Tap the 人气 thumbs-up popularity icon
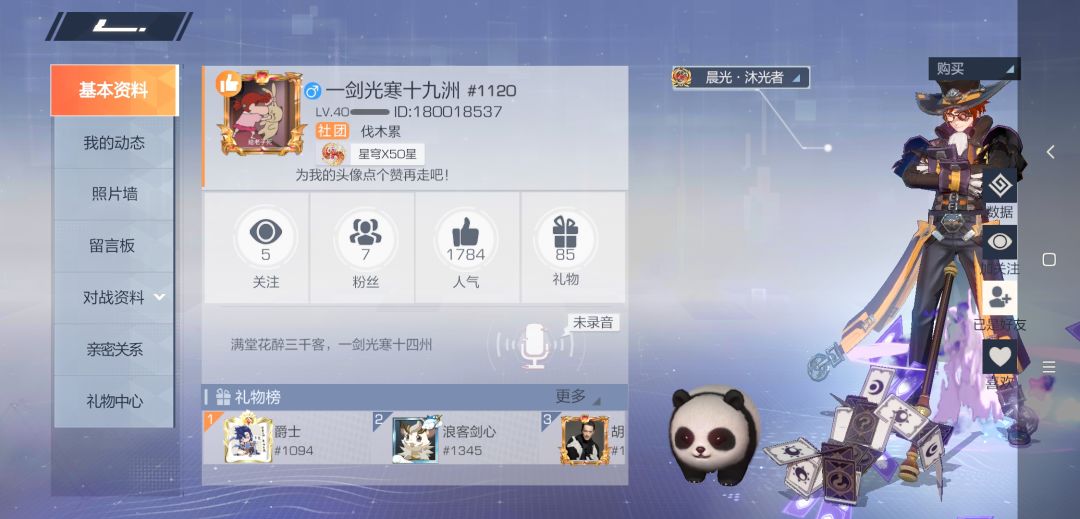Viewport: 1080px width, 519px height. pyautogui.click(x=466, y=232)
